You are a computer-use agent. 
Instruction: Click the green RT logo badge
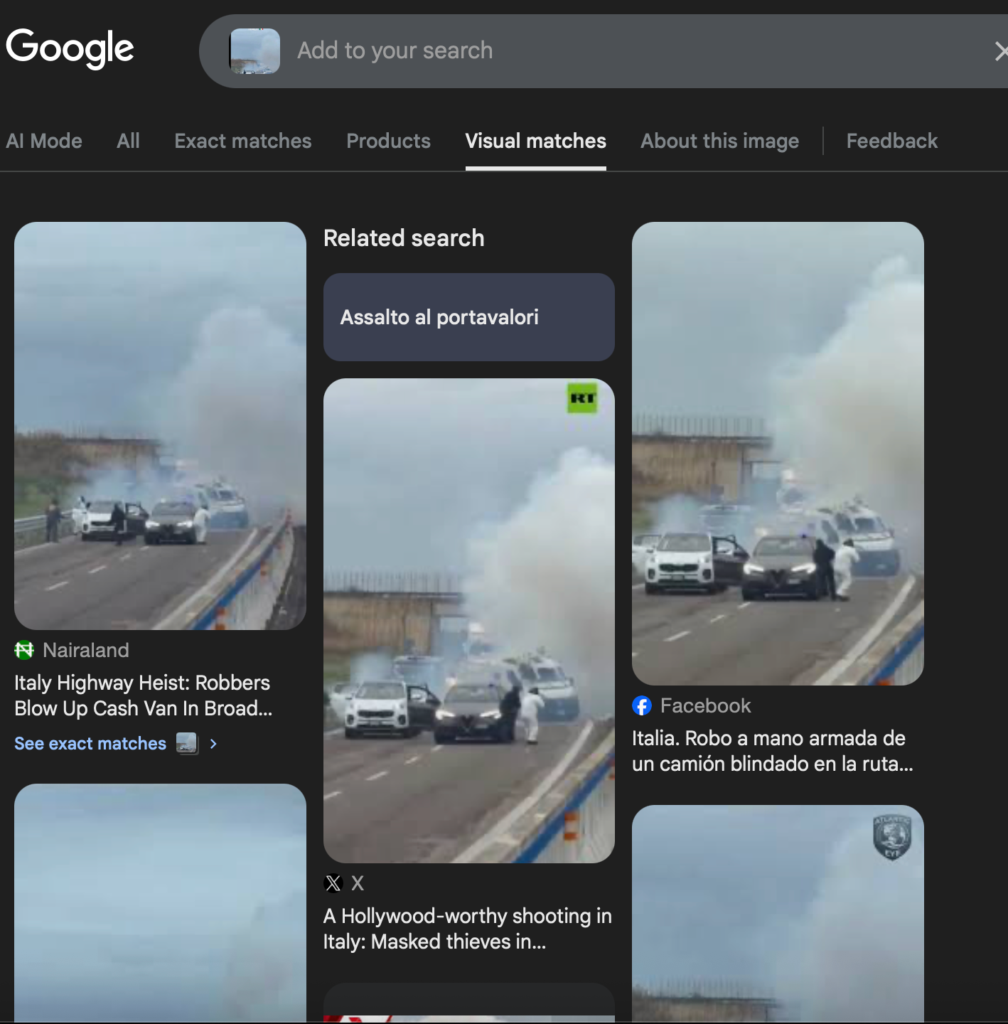click(x=581, y=399)
